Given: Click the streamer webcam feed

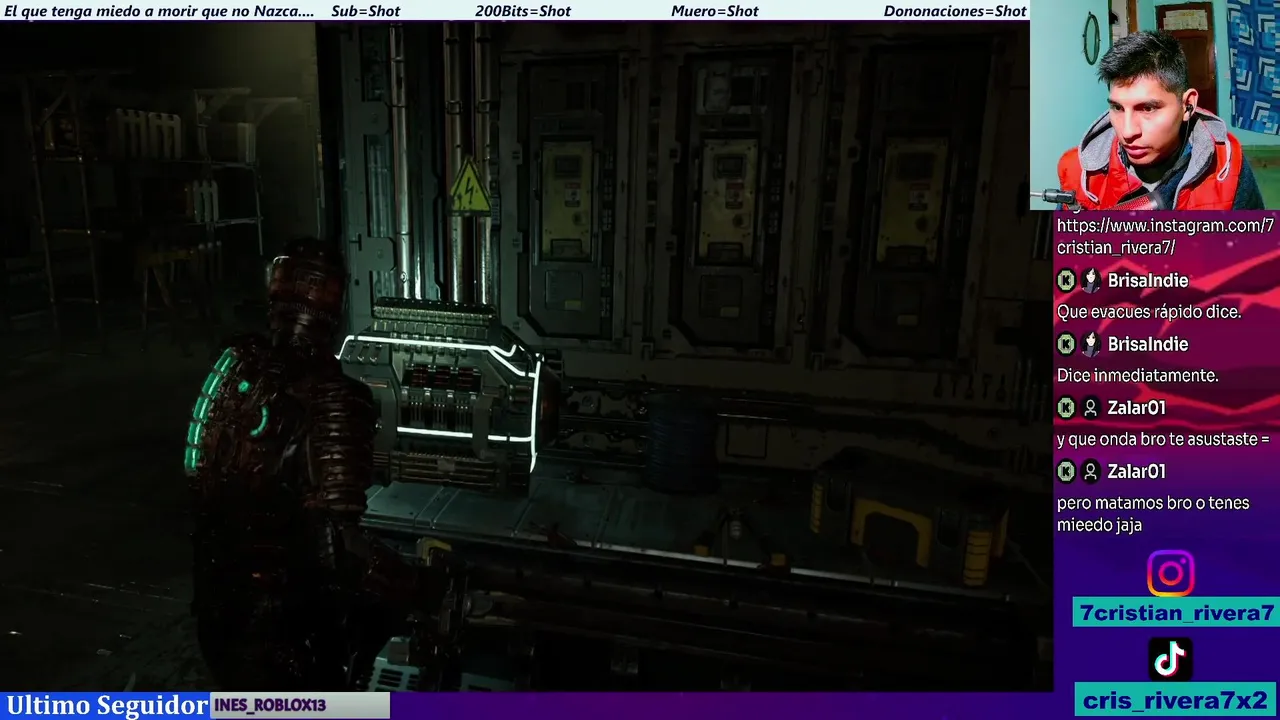Looking at the screenshot, I should [1155, 105].
